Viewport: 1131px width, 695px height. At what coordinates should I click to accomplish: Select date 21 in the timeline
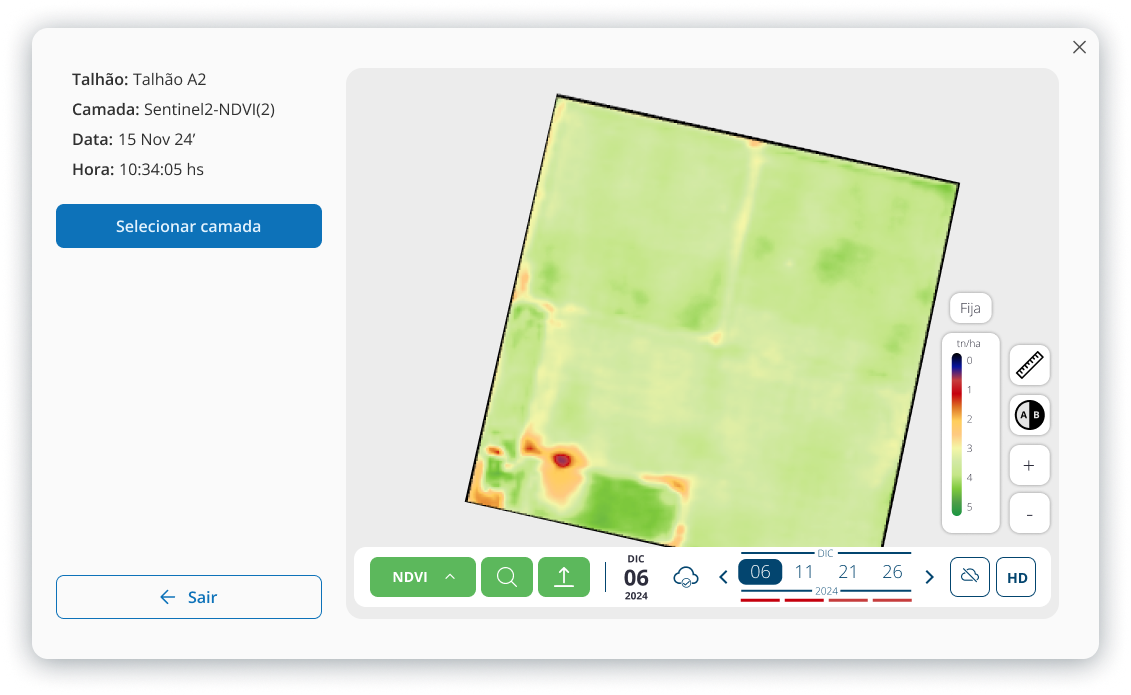coord(848,572)
